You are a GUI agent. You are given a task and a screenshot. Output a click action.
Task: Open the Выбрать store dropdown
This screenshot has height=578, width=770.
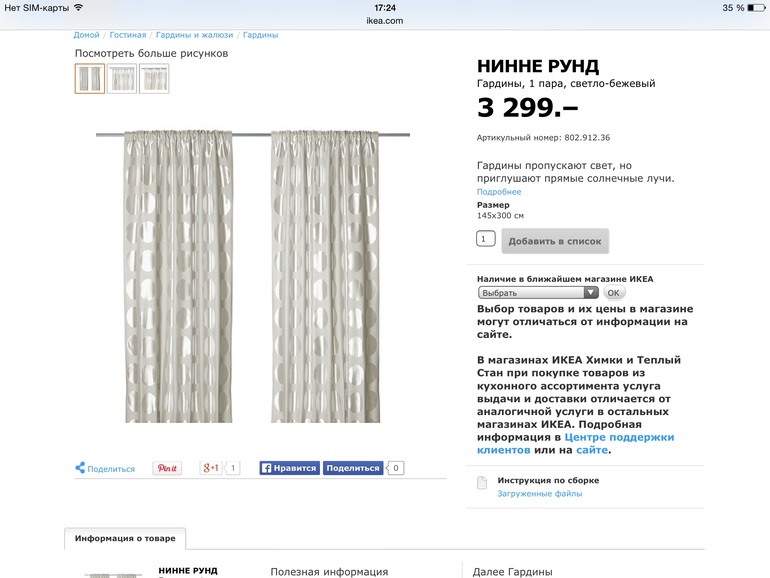538,293
